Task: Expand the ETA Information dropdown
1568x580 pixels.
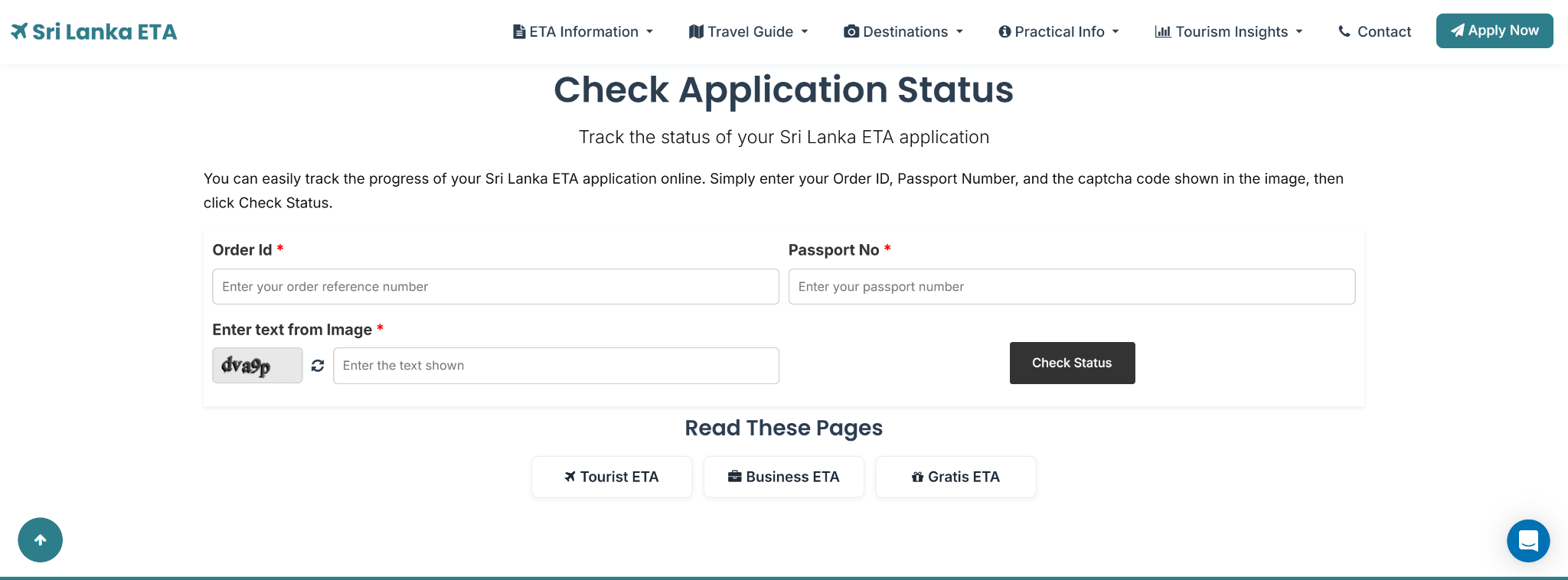Action: click(x=583, y=31)
